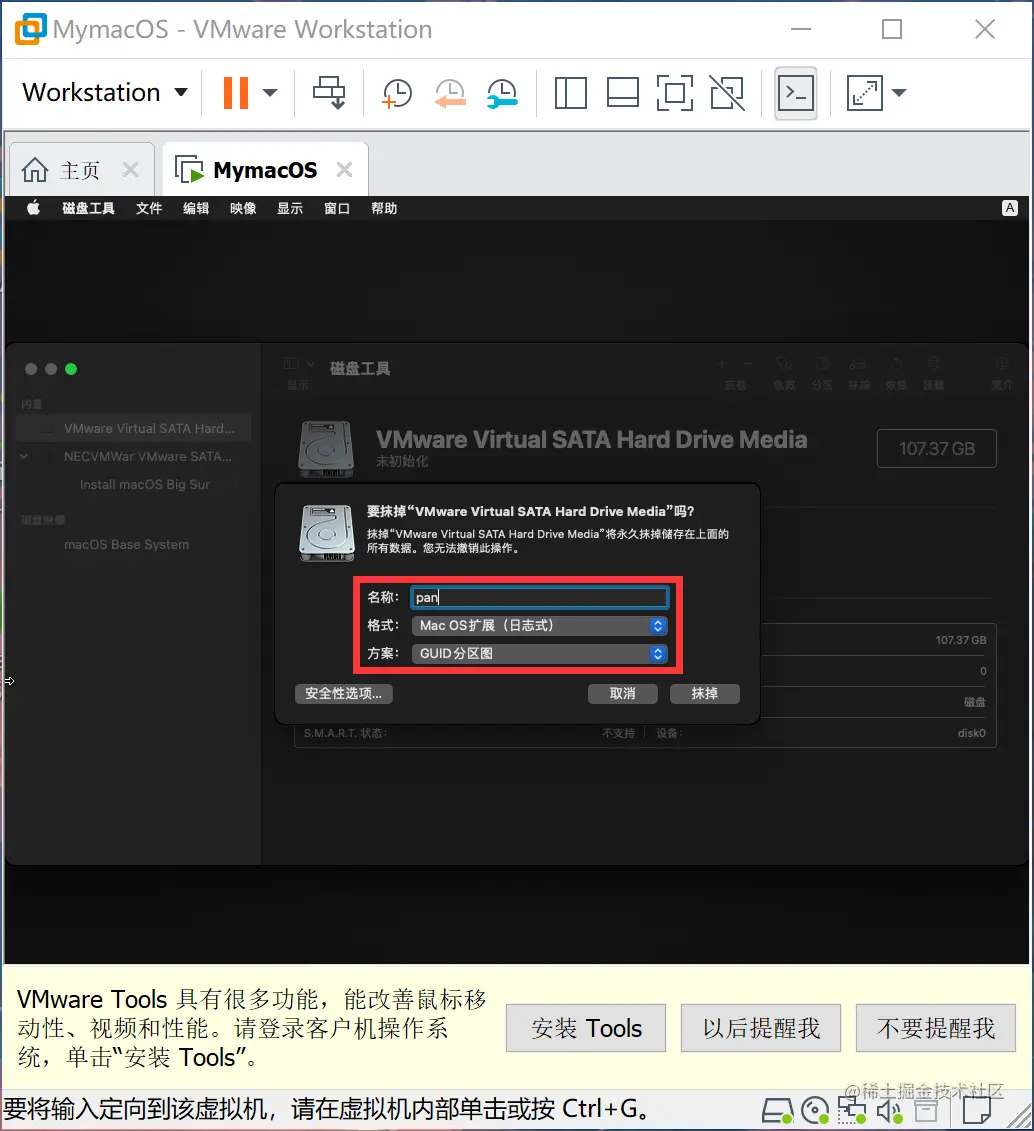Click the sound card status bar icon
The height and width of the screenshot is (1131, 1034).
point(890,1112)
